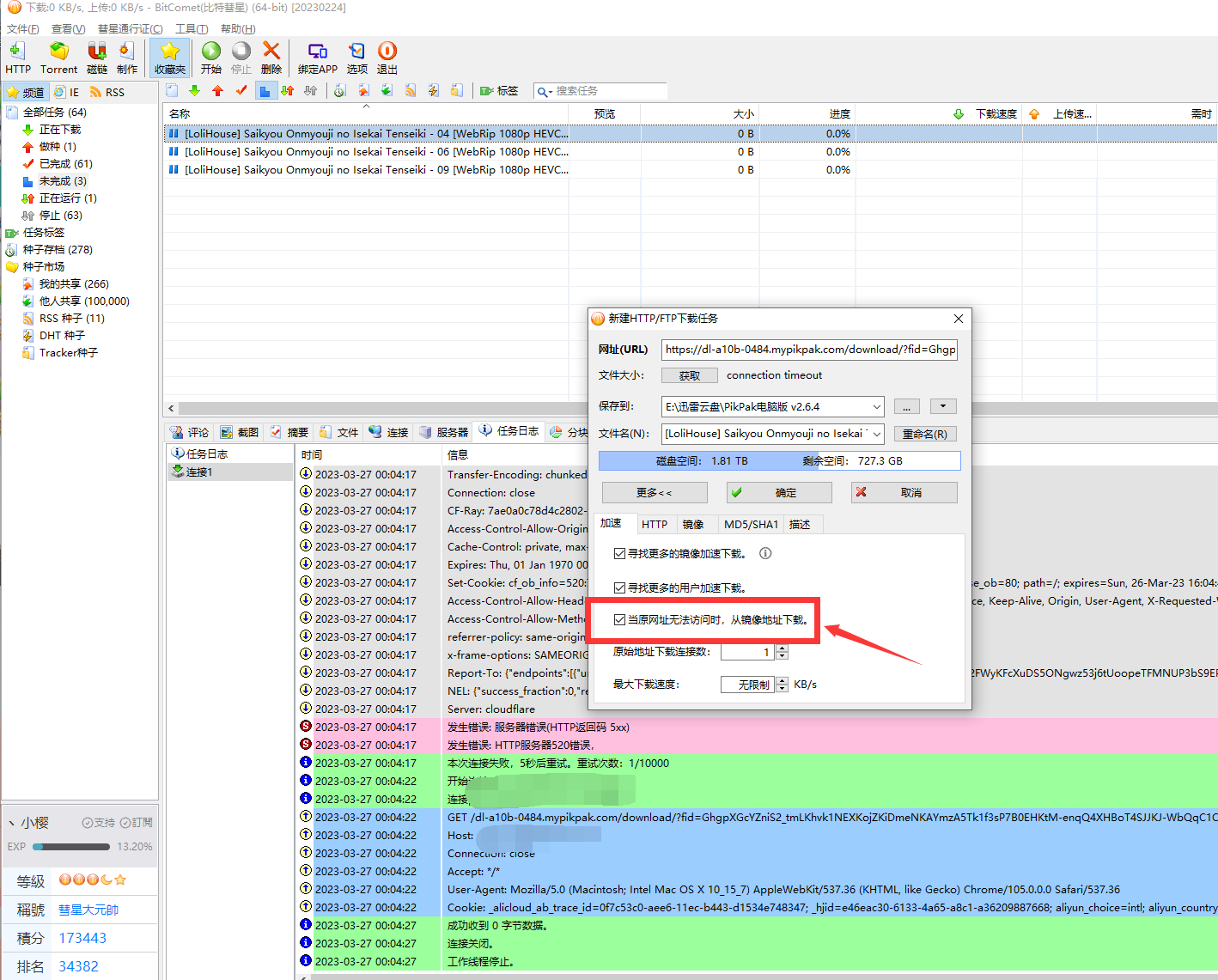Click the 173443 points link
The image size is (1218, 980).
[x=82, y=938]
